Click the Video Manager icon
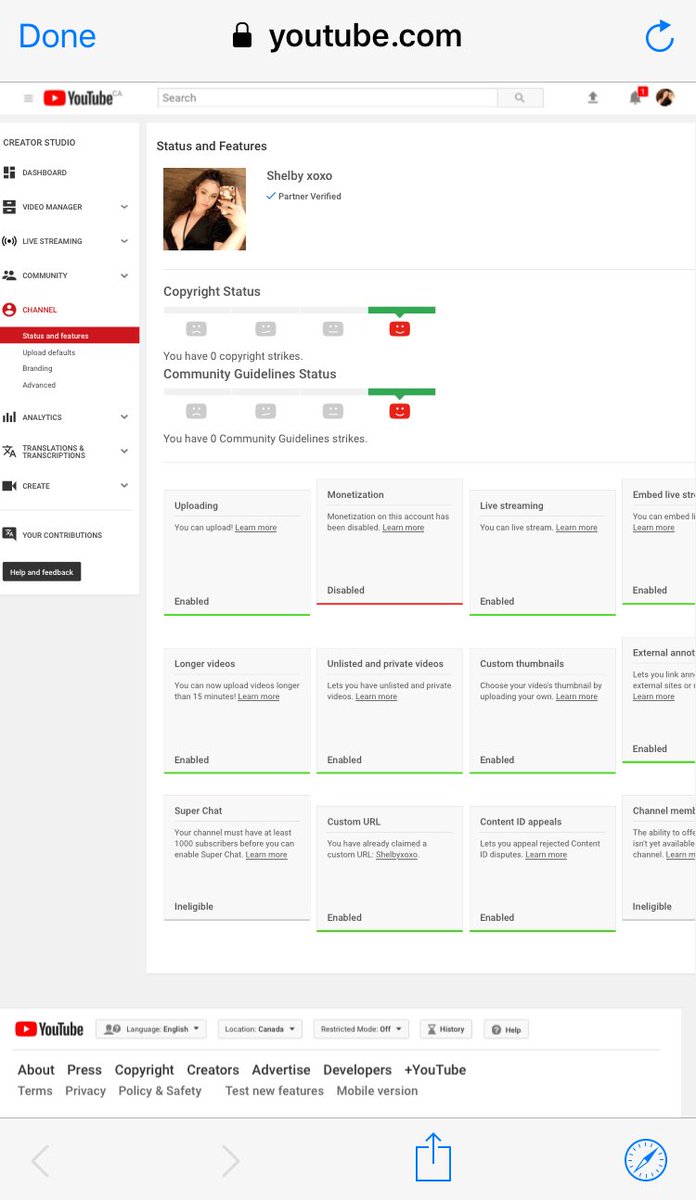This screenshot has width=696, height=1200. point(9,207)
